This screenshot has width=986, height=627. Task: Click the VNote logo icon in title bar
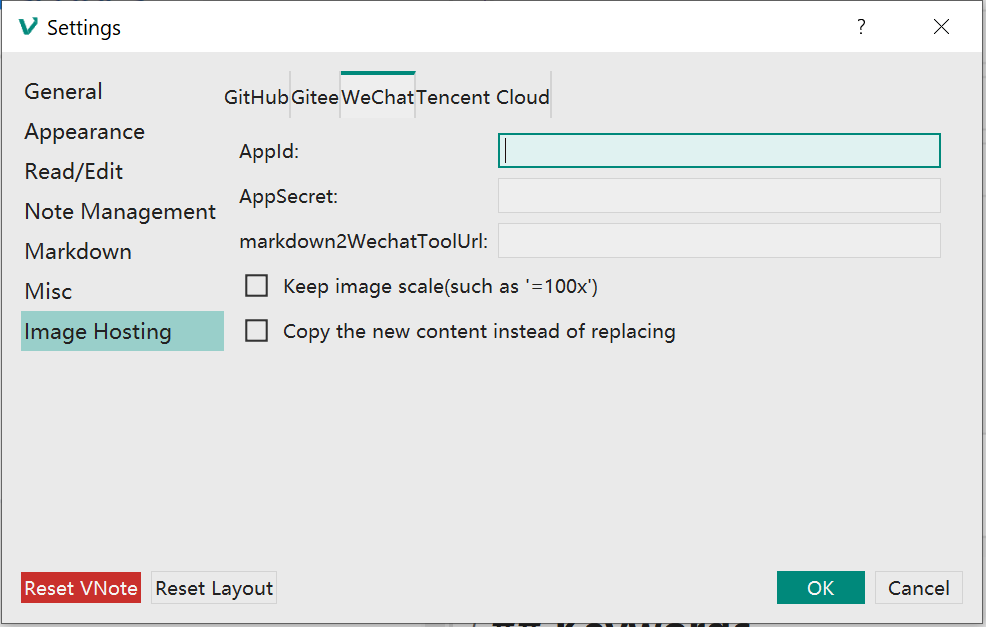[28, 26]
